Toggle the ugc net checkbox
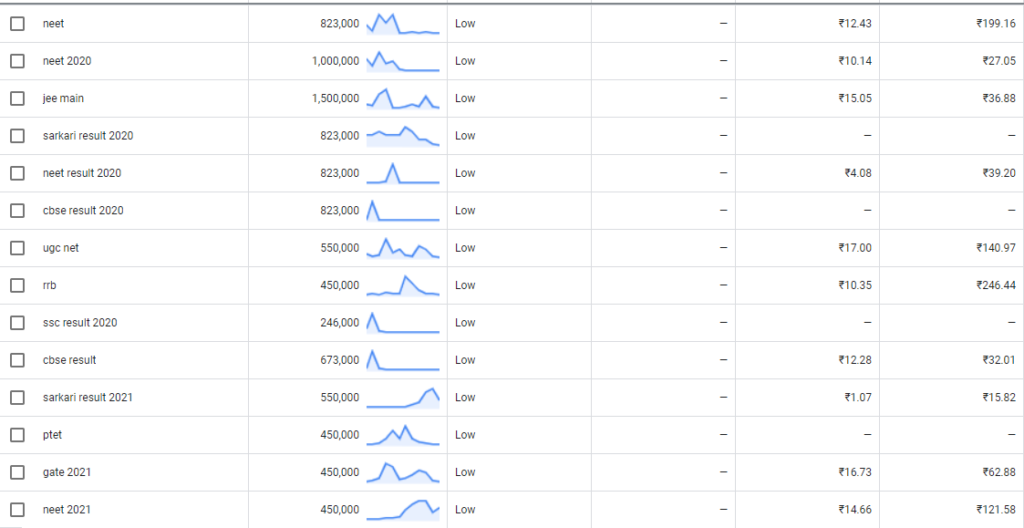The height and width of the screenshot is (528, 1024). 17,248
